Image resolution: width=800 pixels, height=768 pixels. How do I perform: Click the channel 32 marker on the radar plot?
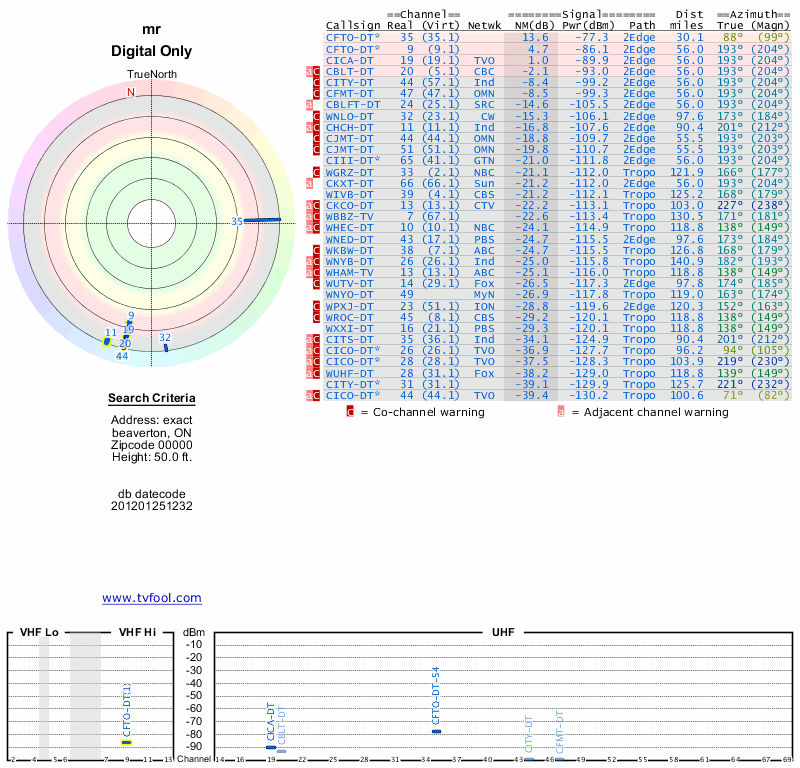166,345
